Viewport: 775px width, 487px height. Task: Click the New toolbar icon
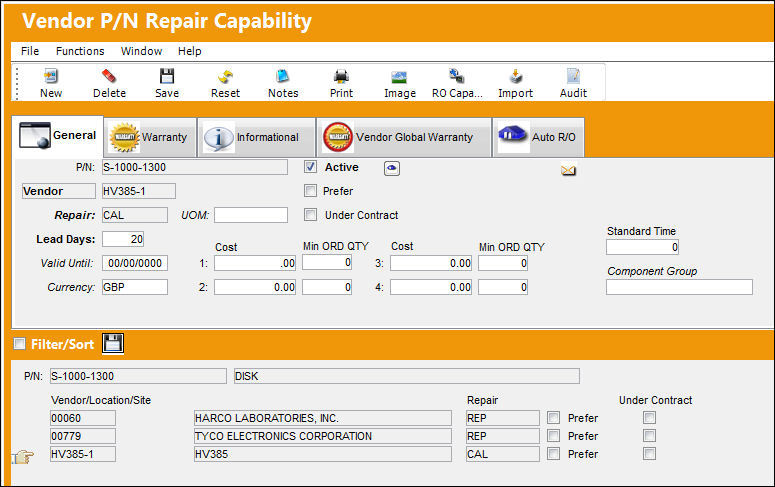pyautogui.click(x=51, y=83)
